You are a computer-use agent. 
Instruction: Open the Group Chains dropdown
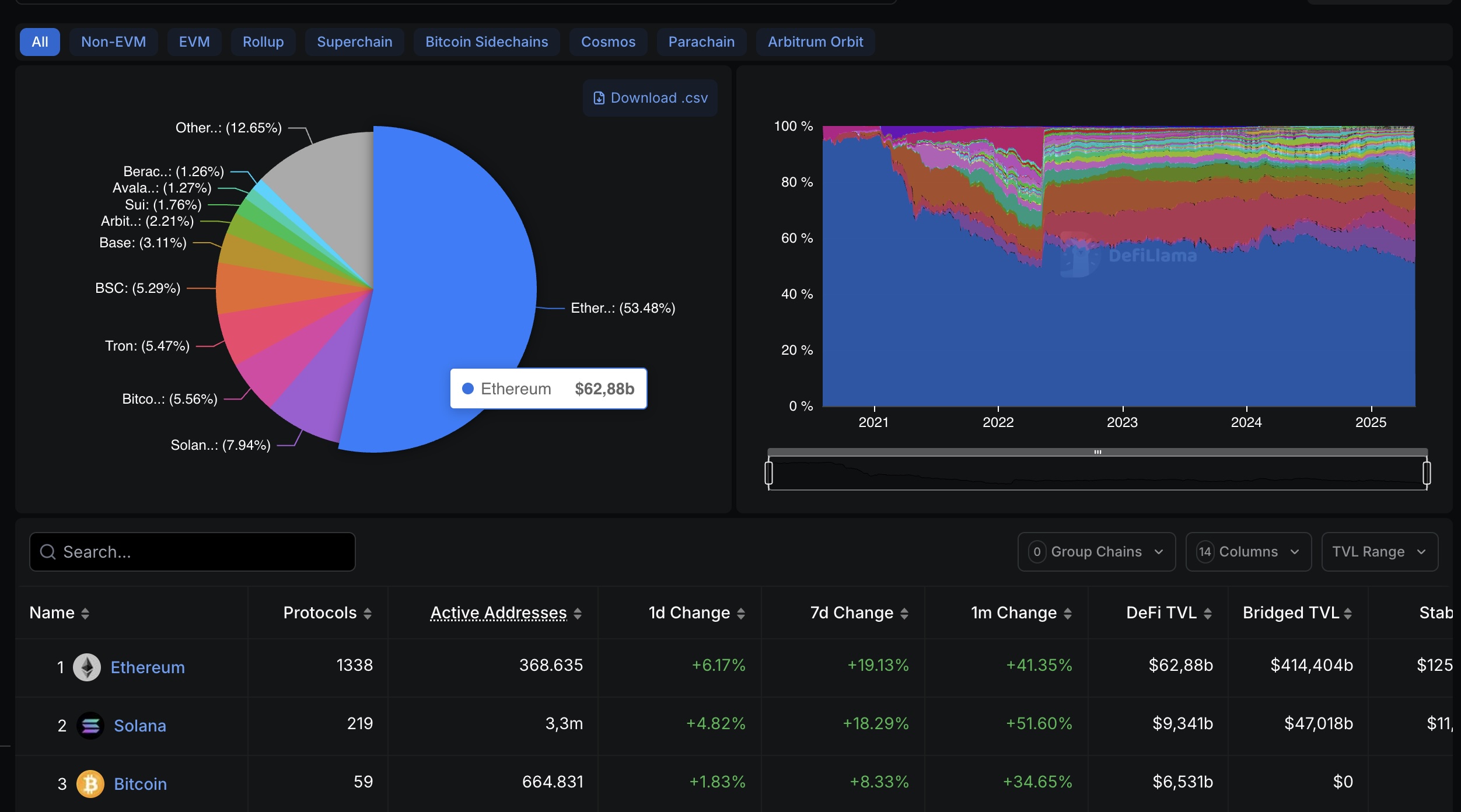point(1096,552)
